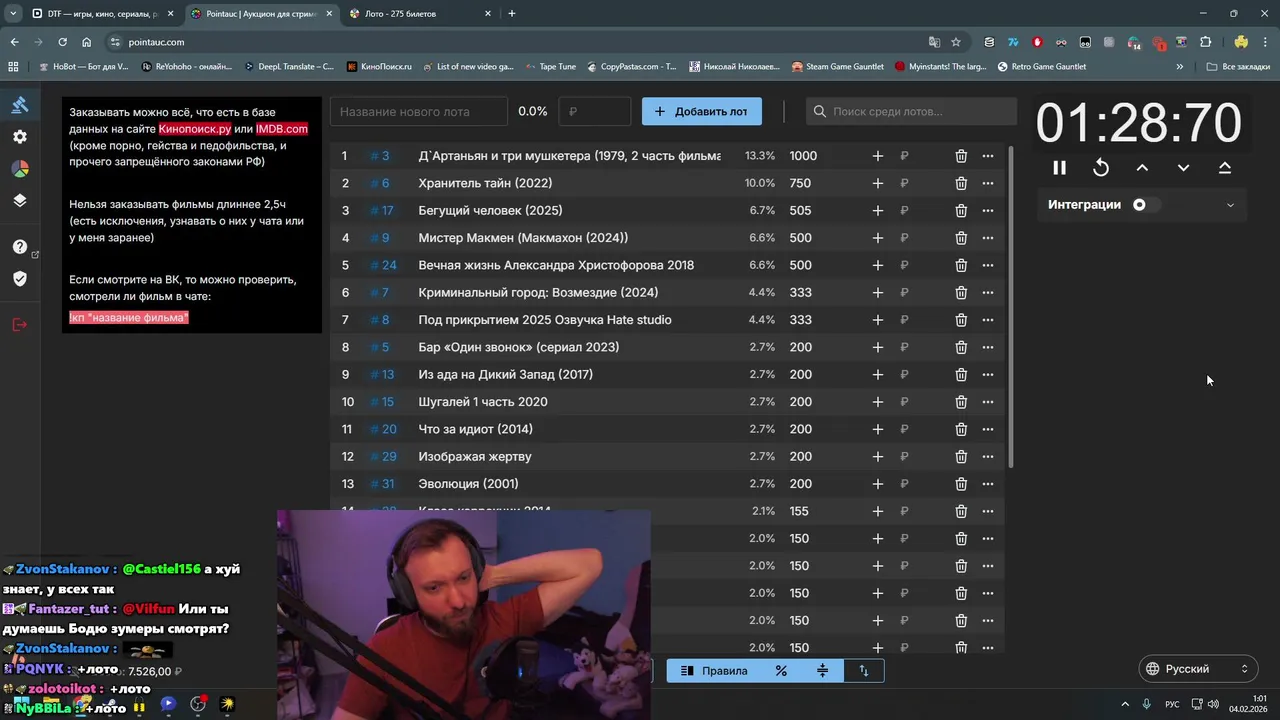Open the Правила button in bottom toolbar
The width and height of the screenshot is (1280, 720).
pyautogui.click(x=714, y=671)
